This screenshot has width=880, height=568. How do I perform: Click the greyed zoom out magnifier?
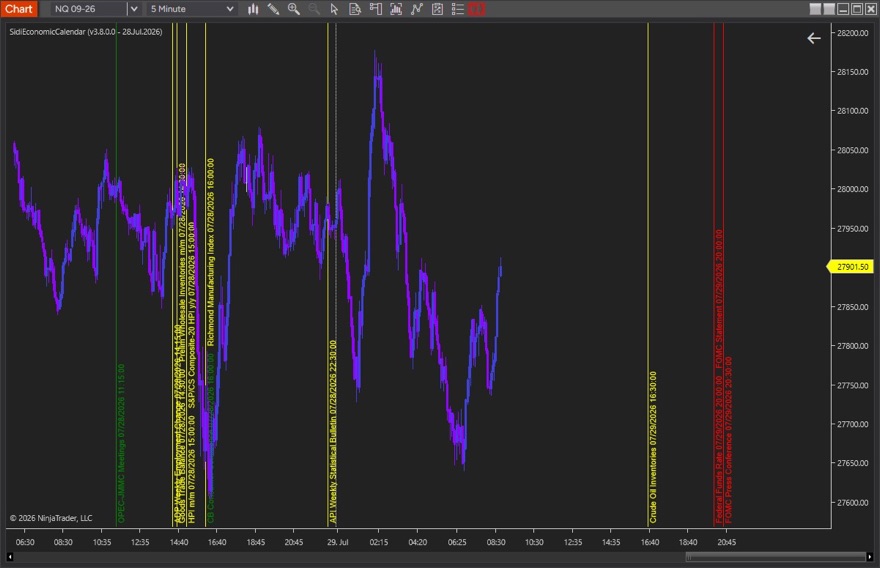click(314, 9)
